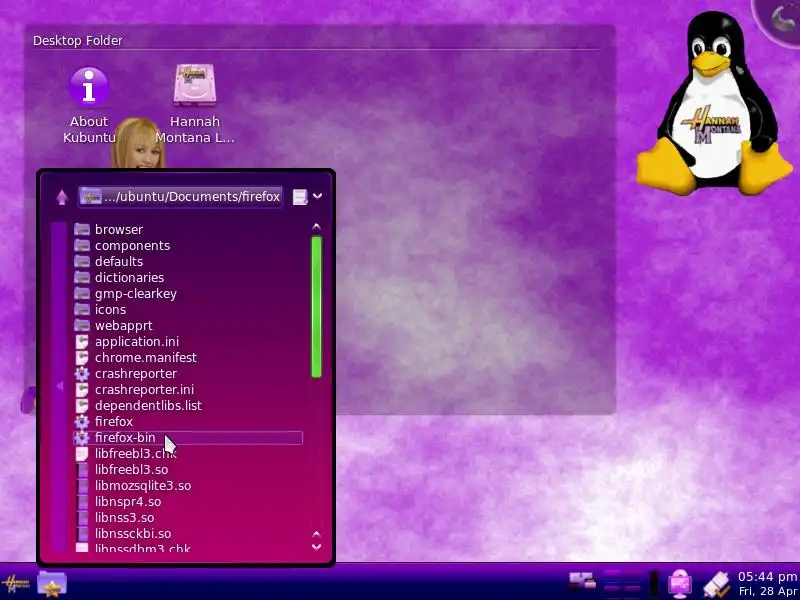Open the starred folder icon in the taskbar
This screenshot has height=600, width=800.
pyautogui.click(x=52, y=584)
